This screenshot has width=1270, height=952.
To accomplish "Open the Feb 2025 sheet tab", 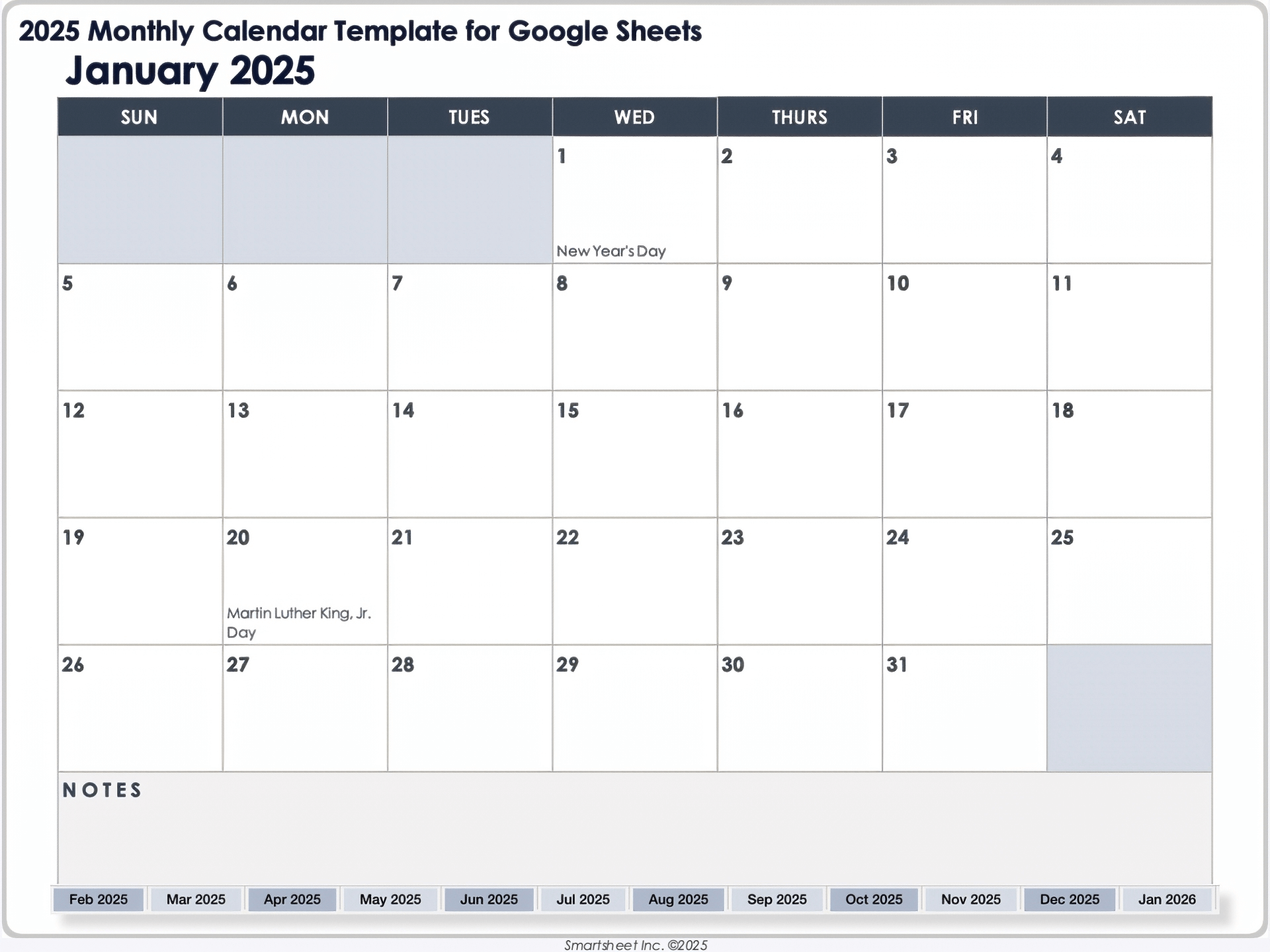I will 98,899.
